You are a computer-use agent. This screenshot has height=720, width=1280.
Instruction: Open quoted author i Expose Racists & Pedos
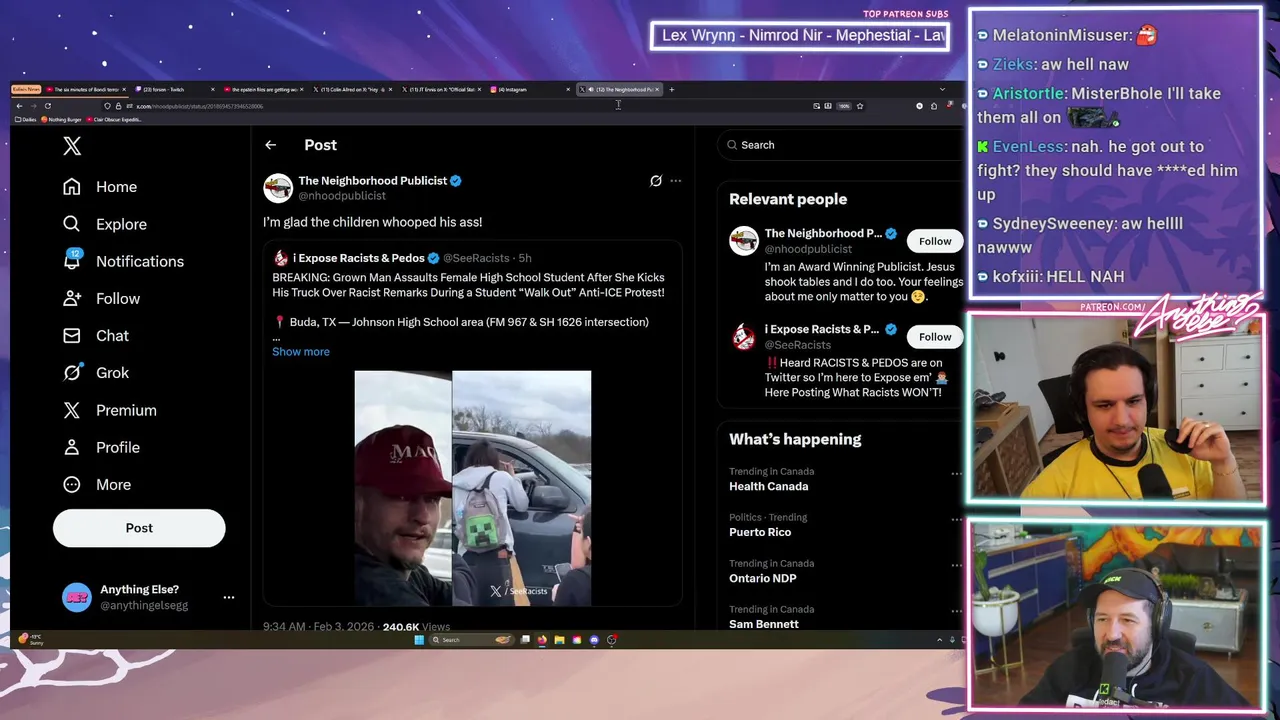click(358, 258)
